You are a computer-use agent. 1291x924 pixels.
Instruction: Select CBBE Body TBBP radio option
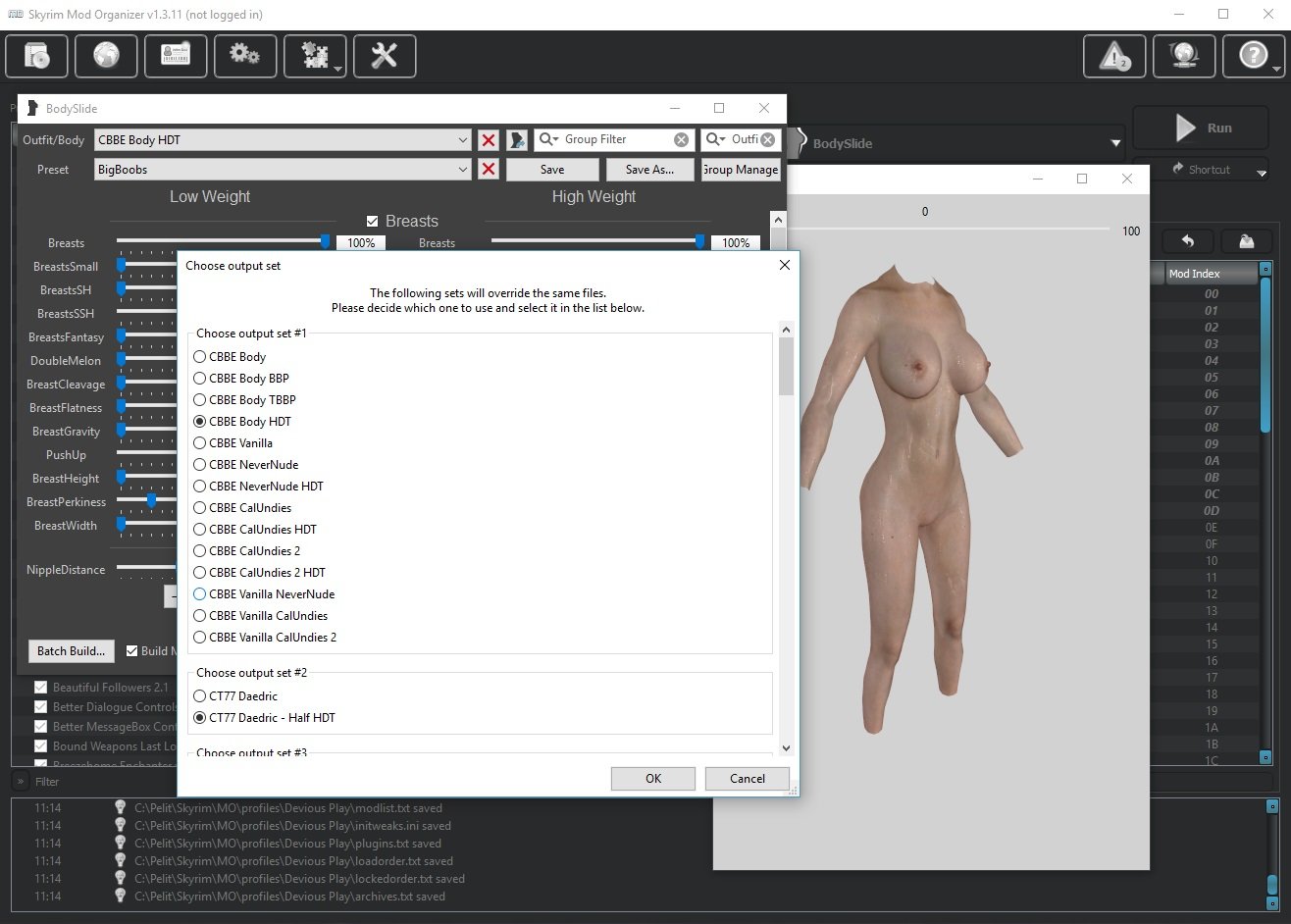point(200,400)
